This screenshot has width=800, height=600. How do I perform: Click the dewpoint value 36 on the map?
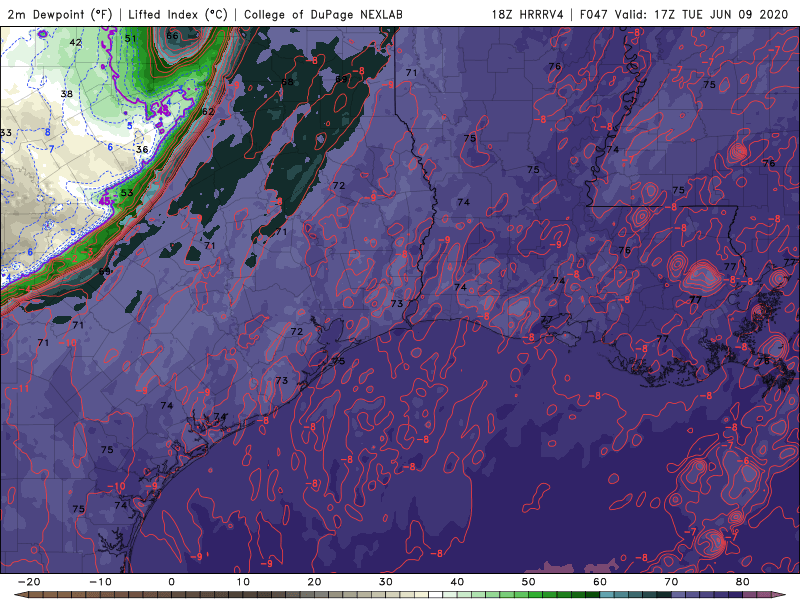pyautogui.click(x=142, y=149)
